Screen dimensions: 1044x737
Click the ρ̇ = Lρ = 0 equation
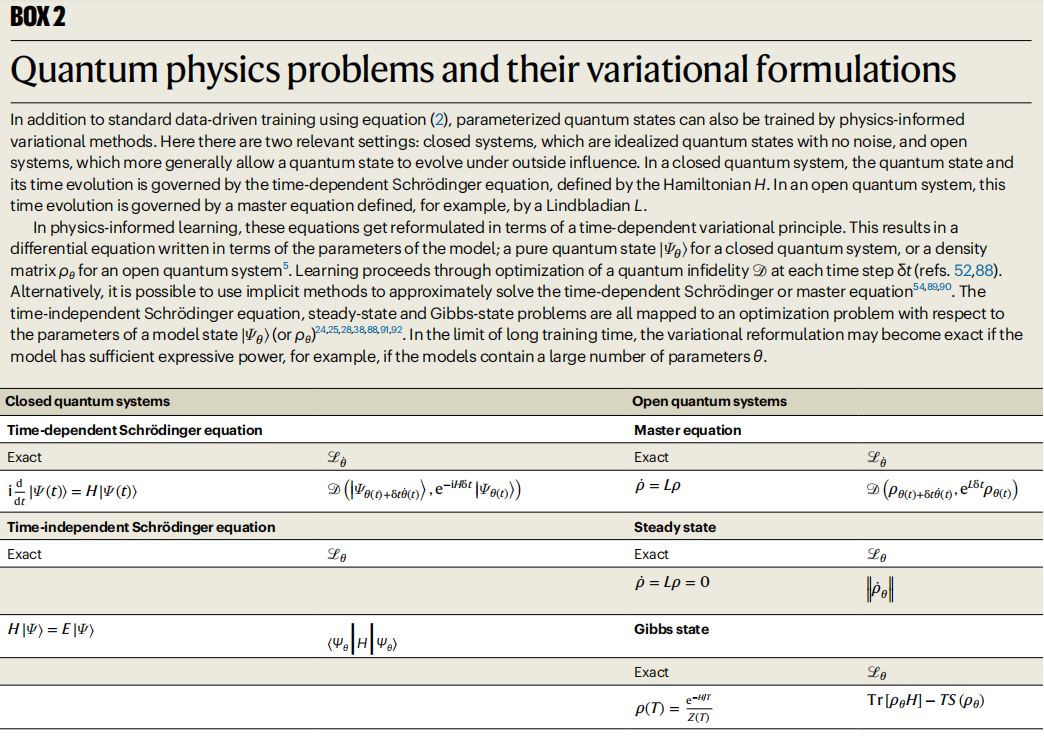click(672, 583)
